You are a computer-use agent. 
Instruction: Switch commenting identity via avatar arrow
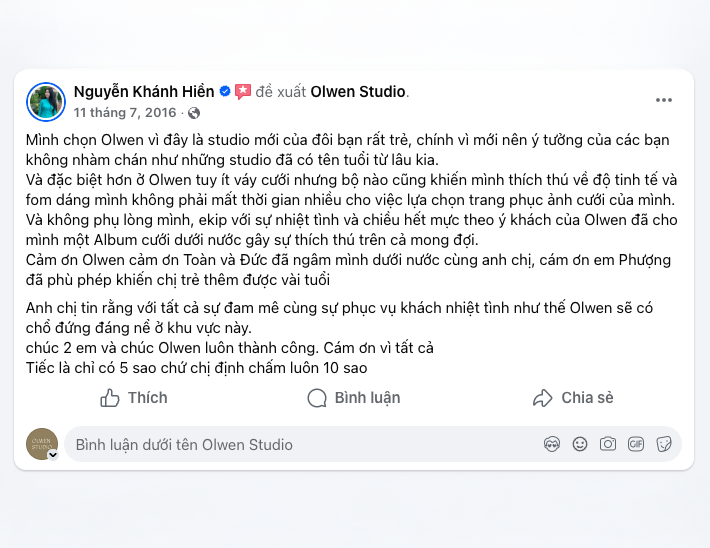coord(53,454)
